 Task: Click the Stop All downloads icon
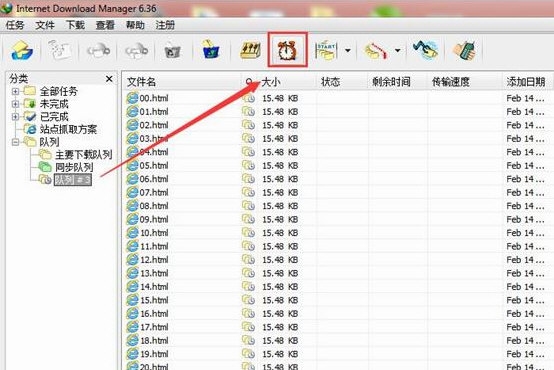point(137,50)
